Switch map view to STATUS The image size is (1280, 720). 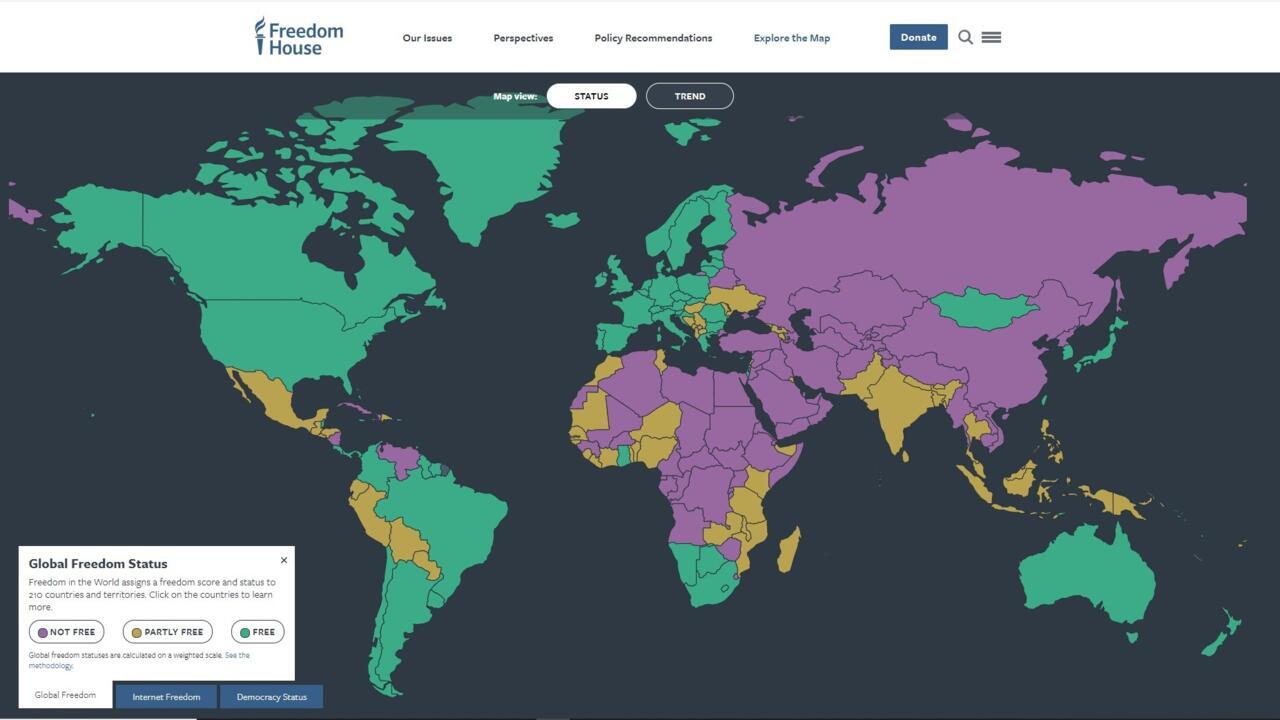point(591,96)
